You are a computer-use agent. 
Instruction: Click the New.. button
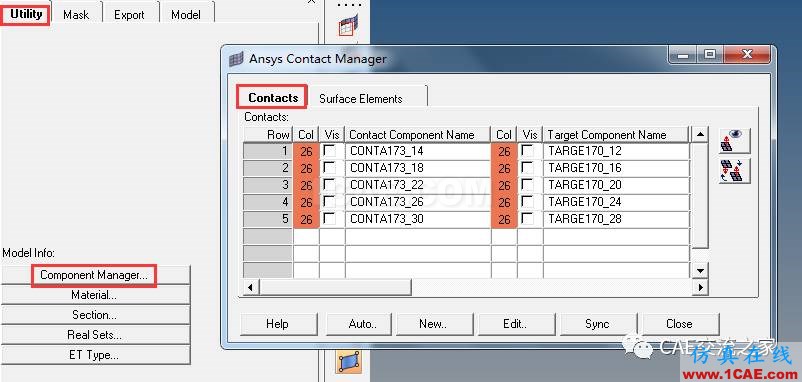434,324
